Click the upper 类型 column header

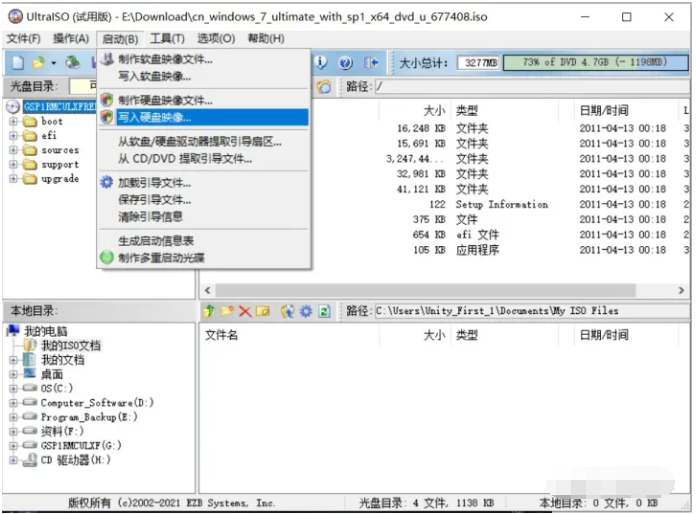[506, 110]
